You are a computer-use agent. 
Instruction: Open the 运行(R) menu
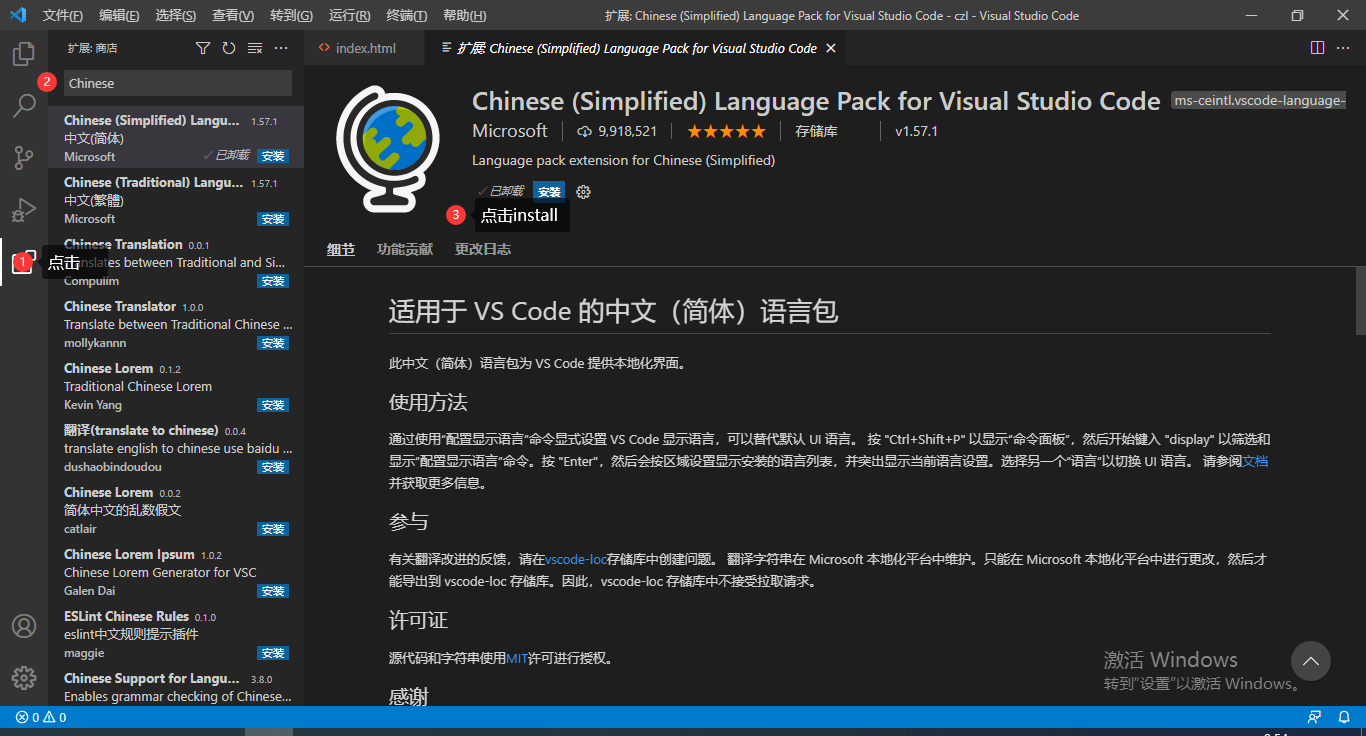[x=349, y=16]
